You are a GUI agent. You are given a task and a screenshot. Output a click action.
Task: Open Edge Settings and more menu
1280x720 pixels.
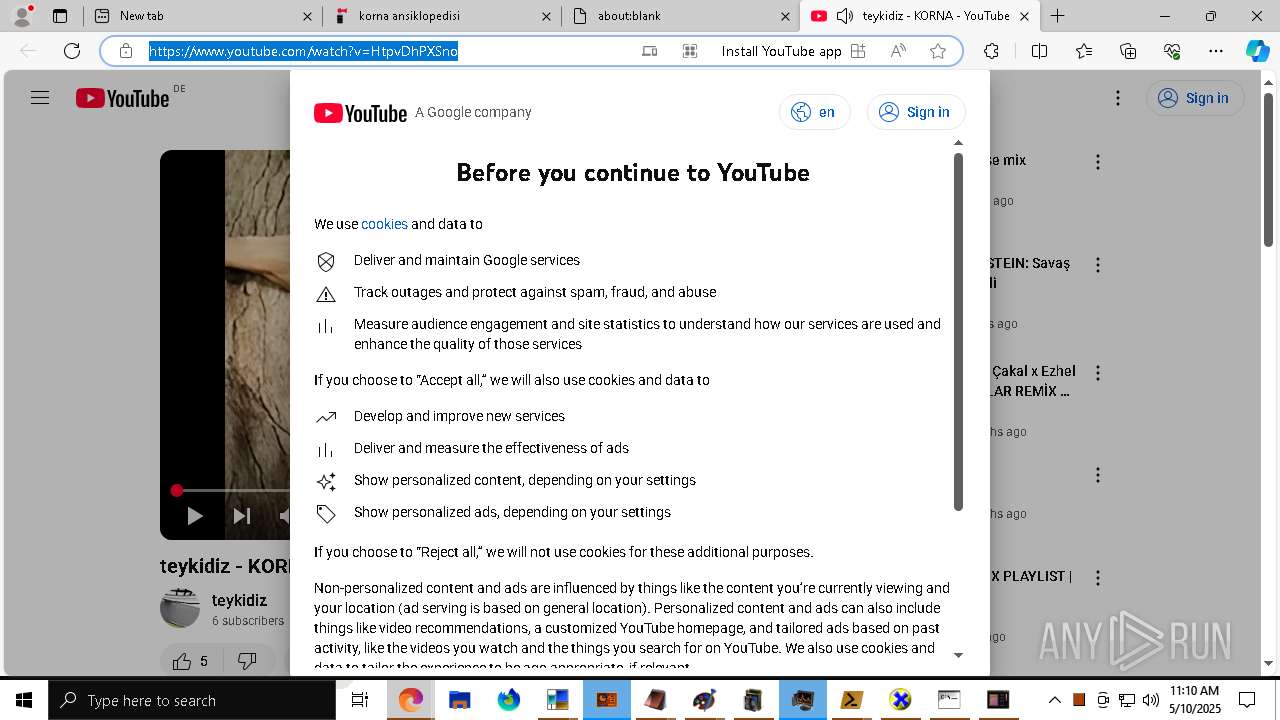tap(1216, 51)
